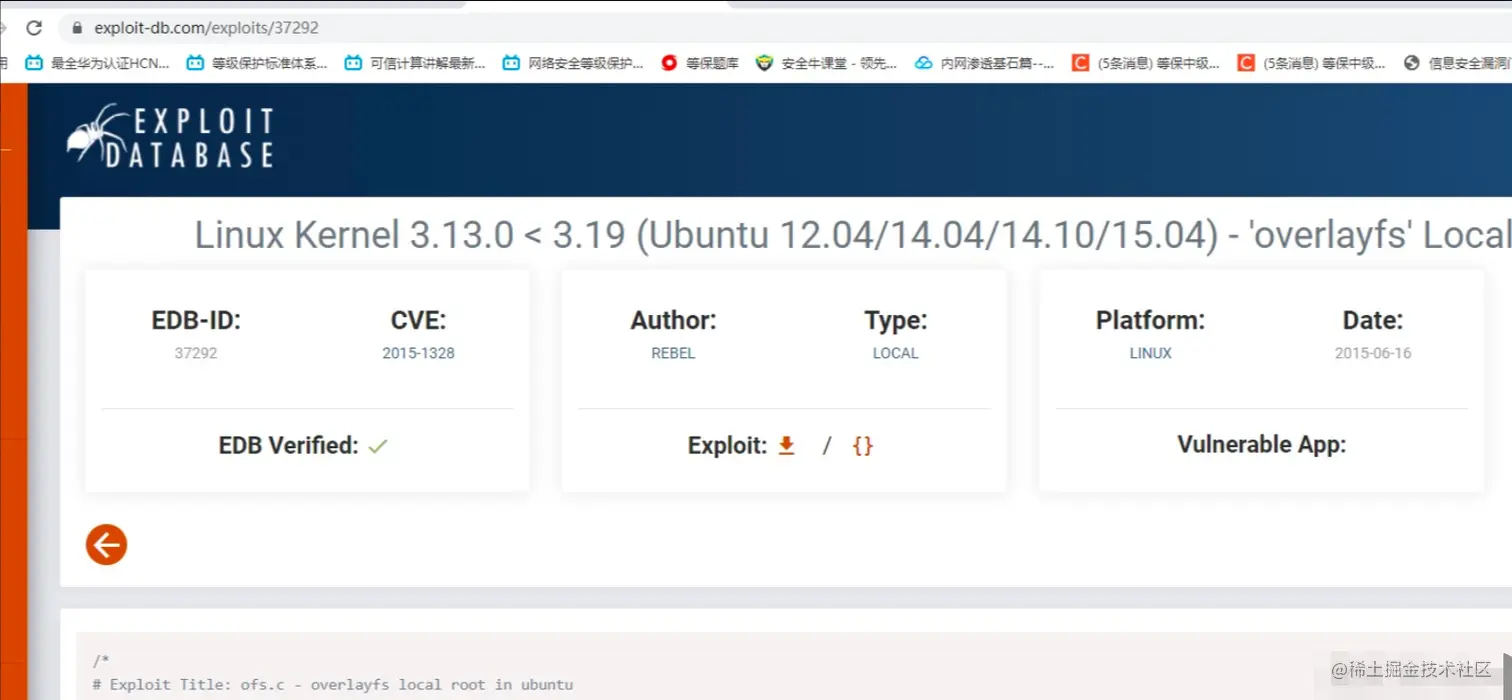Viewport: 1512px width, 700px height.
Task: Click the exploit title heading
Action: pyautogui.click(x=853, y=235)
